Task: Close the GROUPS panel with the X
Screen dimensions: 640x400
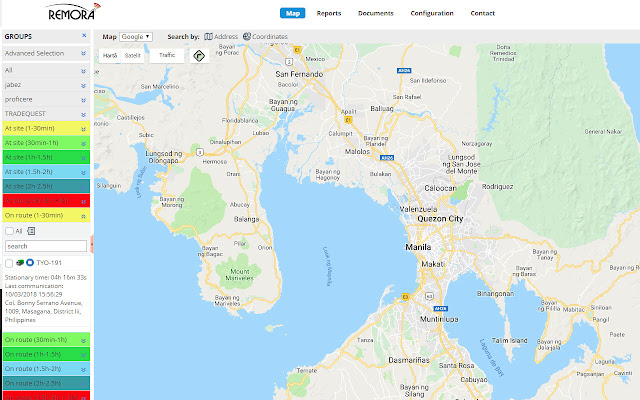Action: point(84,36)
